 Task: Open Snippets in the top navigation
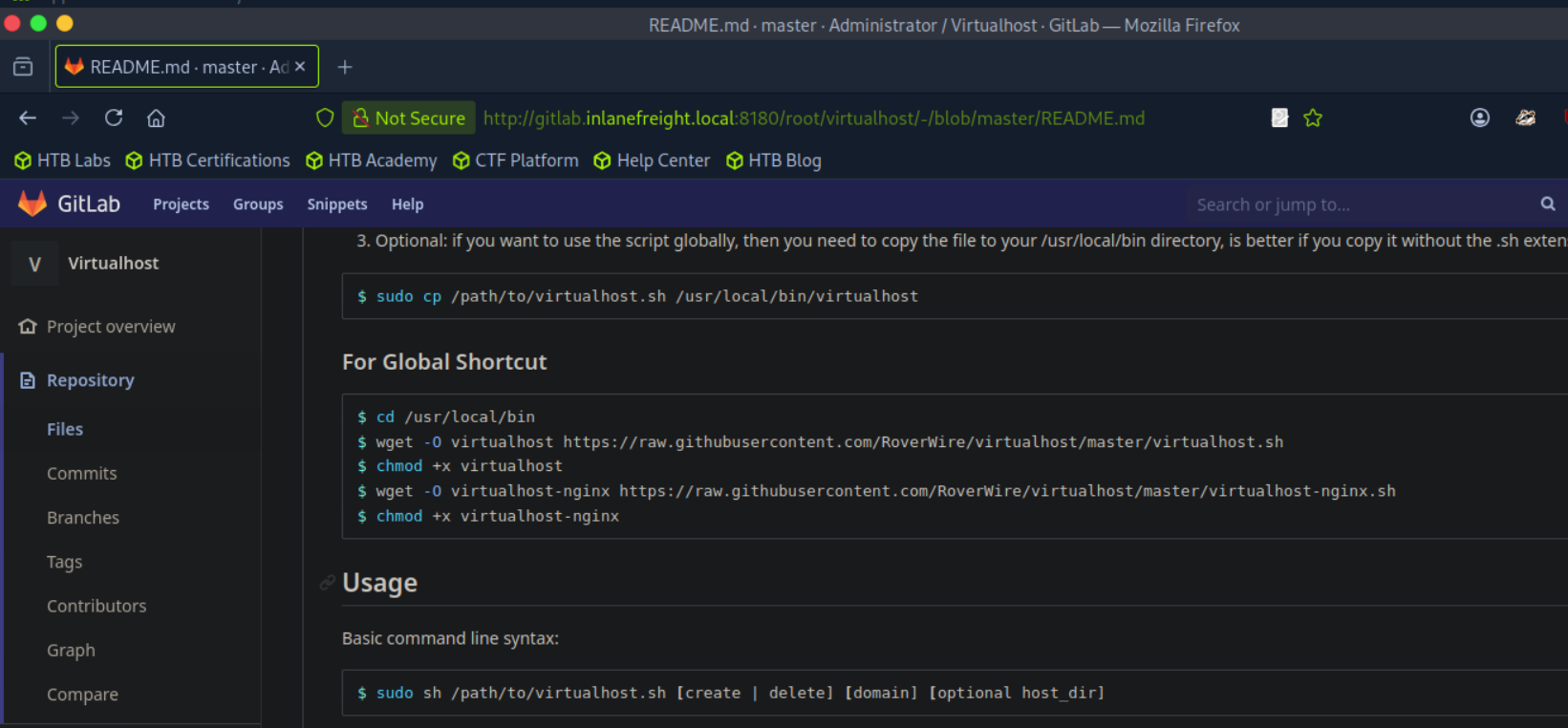point(336,204)
